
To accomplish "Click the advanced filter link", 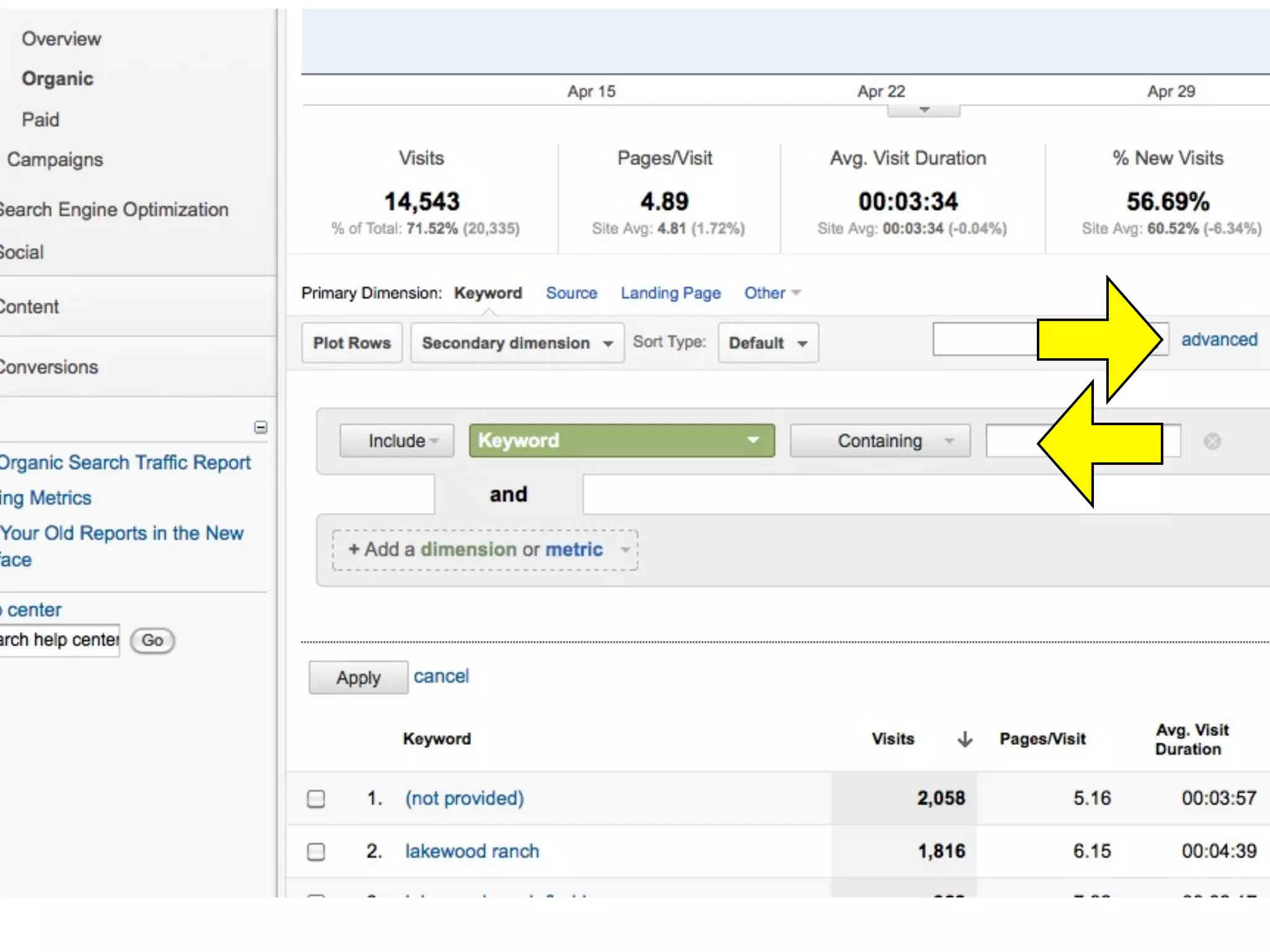I will pyautogui.click(x=1219, y=340).
